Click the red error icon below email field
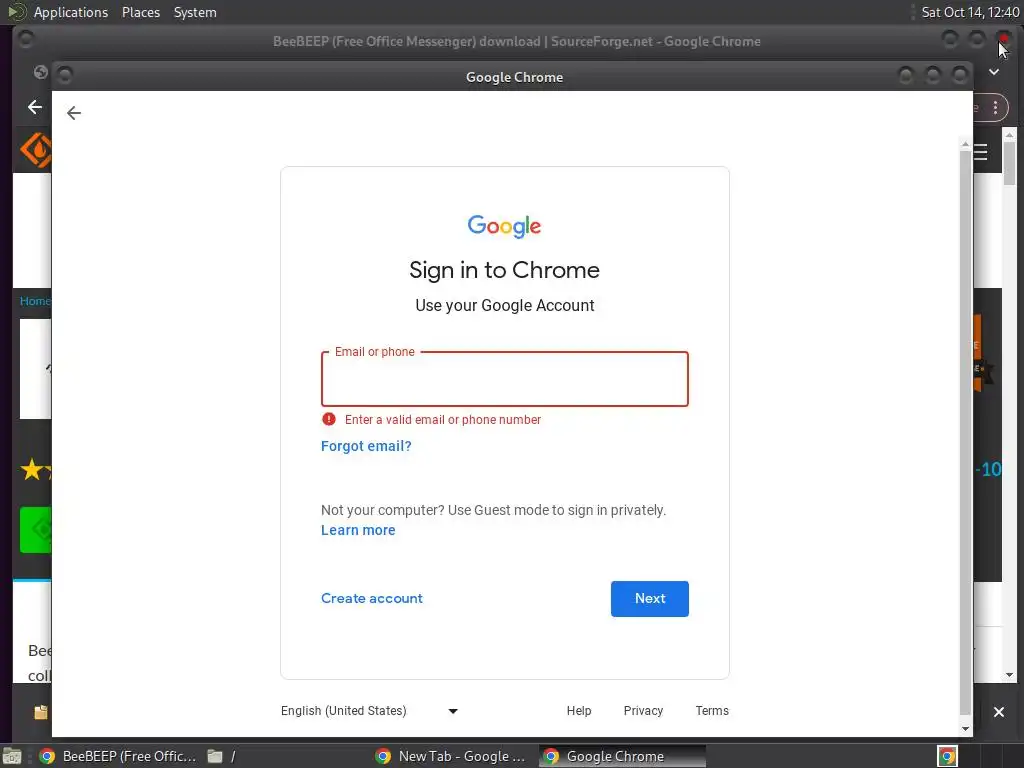Viewport: 1024px width, 768px height. coord(329,419)
